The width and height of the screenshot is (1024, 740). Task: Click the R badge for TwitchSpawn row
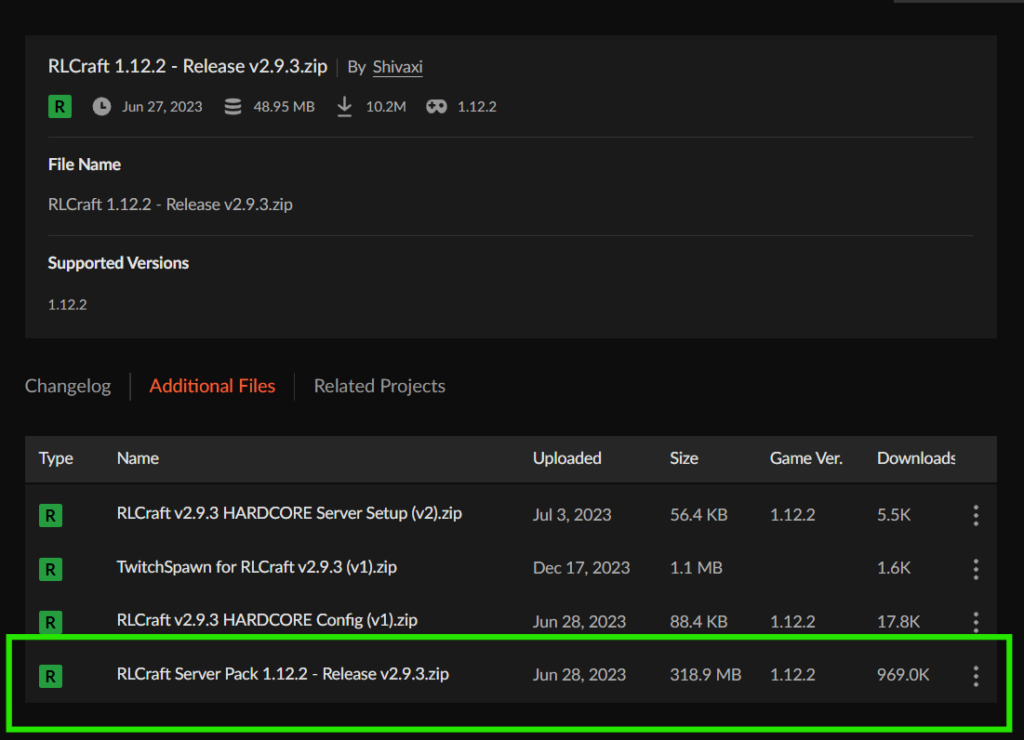50,569
